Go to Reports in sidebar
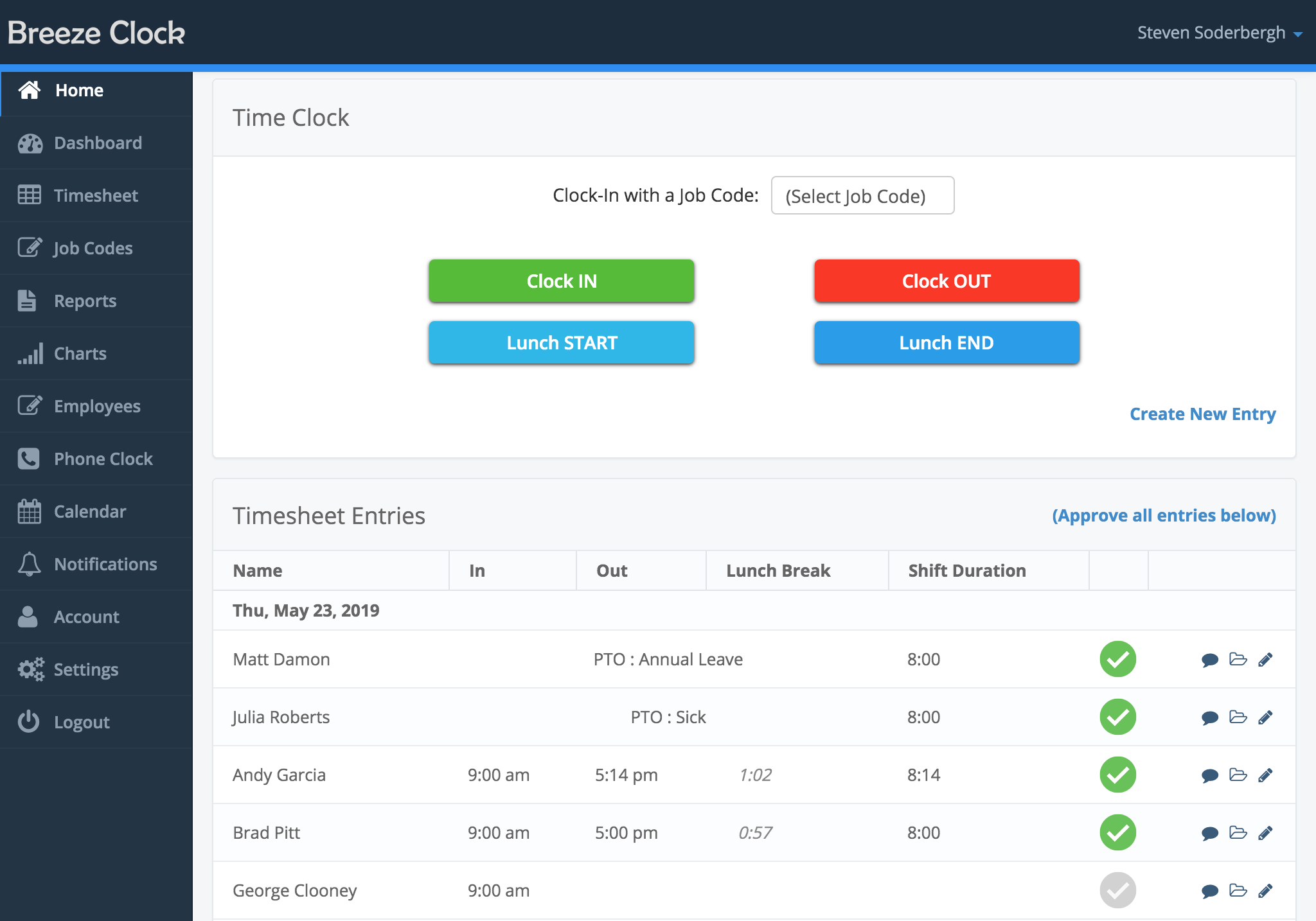Screen dimensions: 1316x921 tap(85, 301)
